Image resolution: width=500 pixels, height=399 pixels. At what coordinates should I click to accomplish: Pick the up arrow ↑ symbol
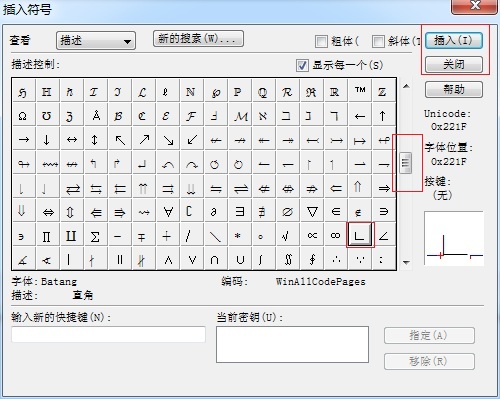(x=384, y=116)
